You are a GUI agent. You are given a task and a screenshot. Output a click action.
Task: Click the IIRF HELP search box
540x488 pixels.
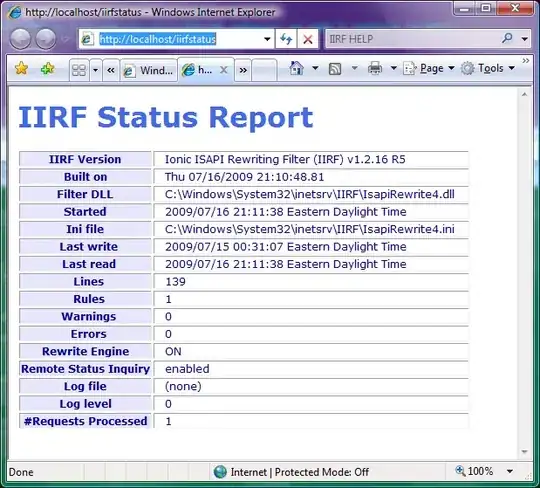coord(413,39)
